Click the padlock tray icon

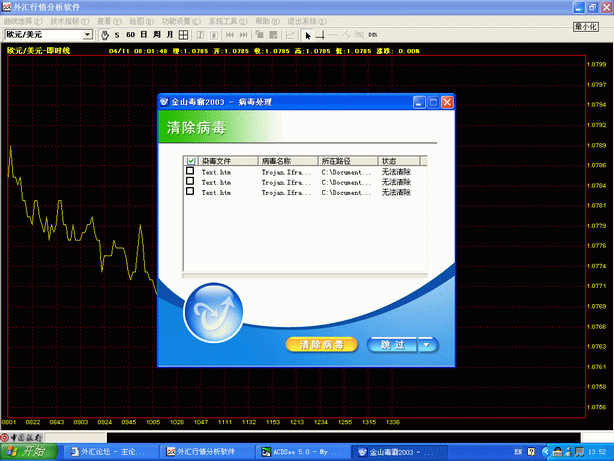[558, 452]
